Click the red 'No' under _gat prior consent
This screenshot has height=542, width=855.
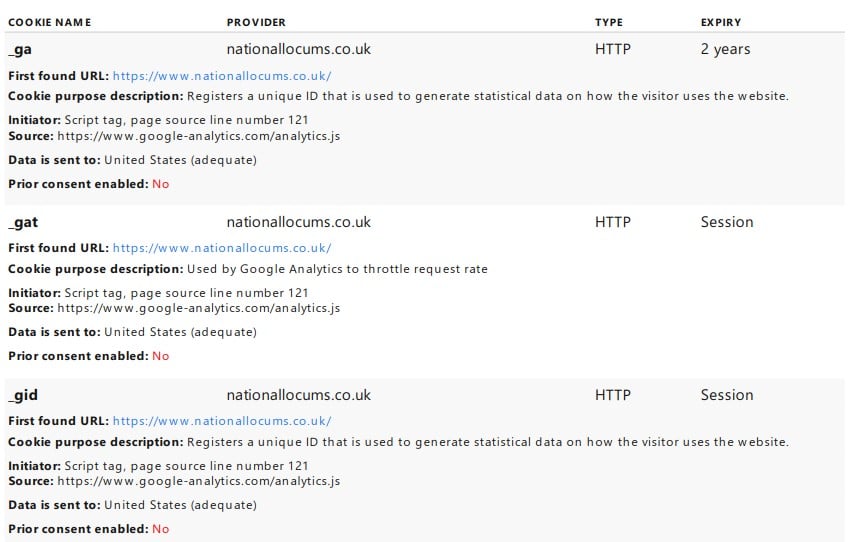click(161, 356)
